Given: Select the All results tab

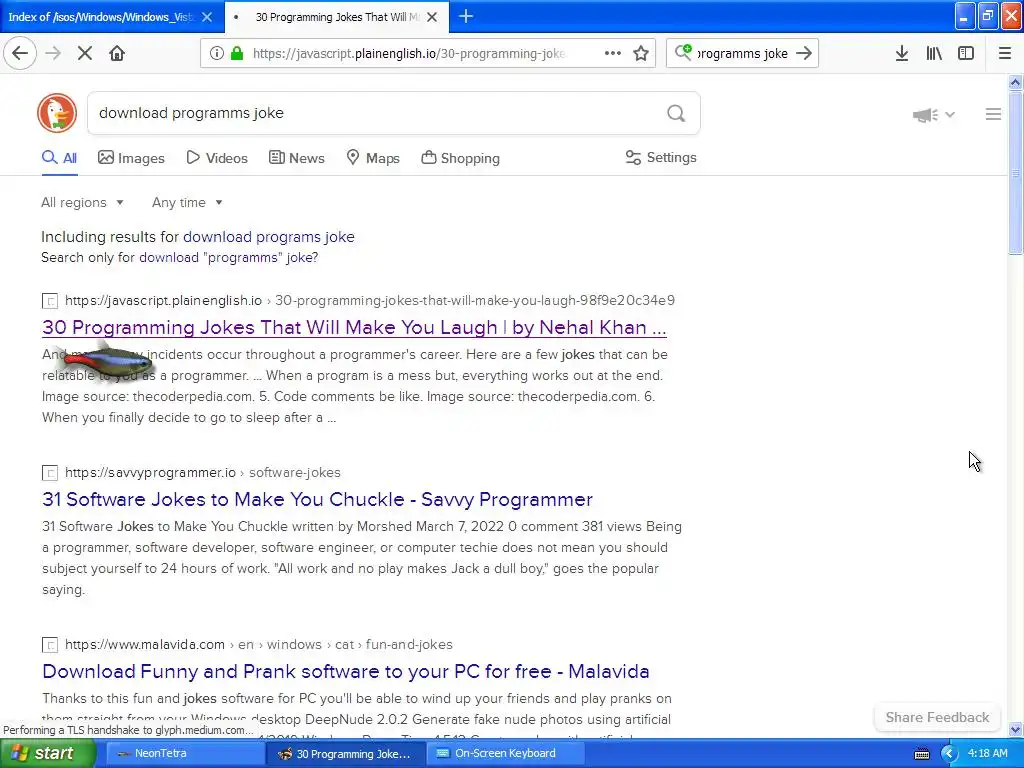Looking at the screenshot, I should 59,158.
